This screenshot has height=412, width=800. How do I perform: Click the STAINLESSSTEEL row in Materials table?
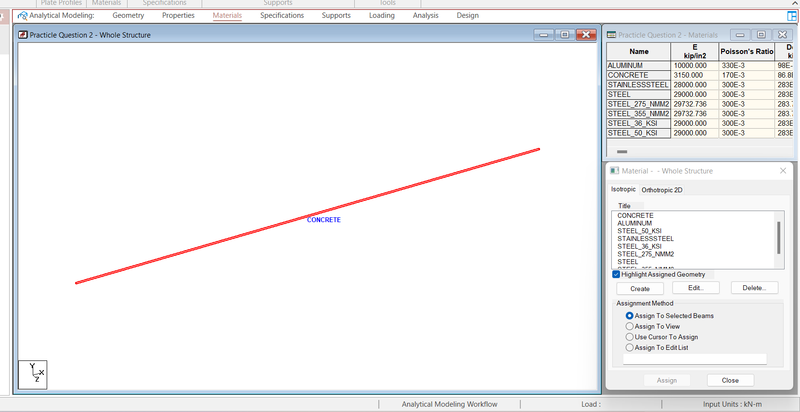638,85
